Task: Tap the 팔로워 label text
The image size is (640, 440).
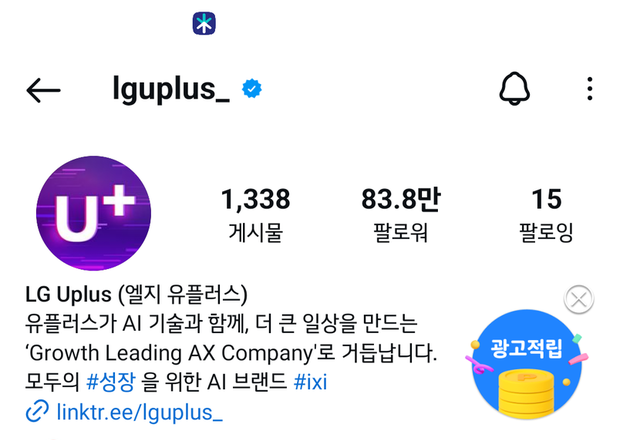Action: click(x=401, y=233)
